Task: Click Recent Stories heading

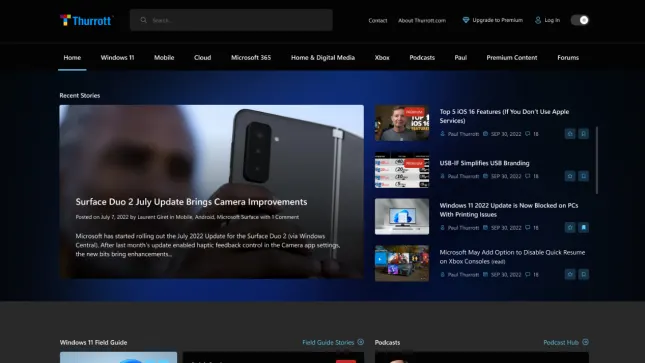Action: 80,95
